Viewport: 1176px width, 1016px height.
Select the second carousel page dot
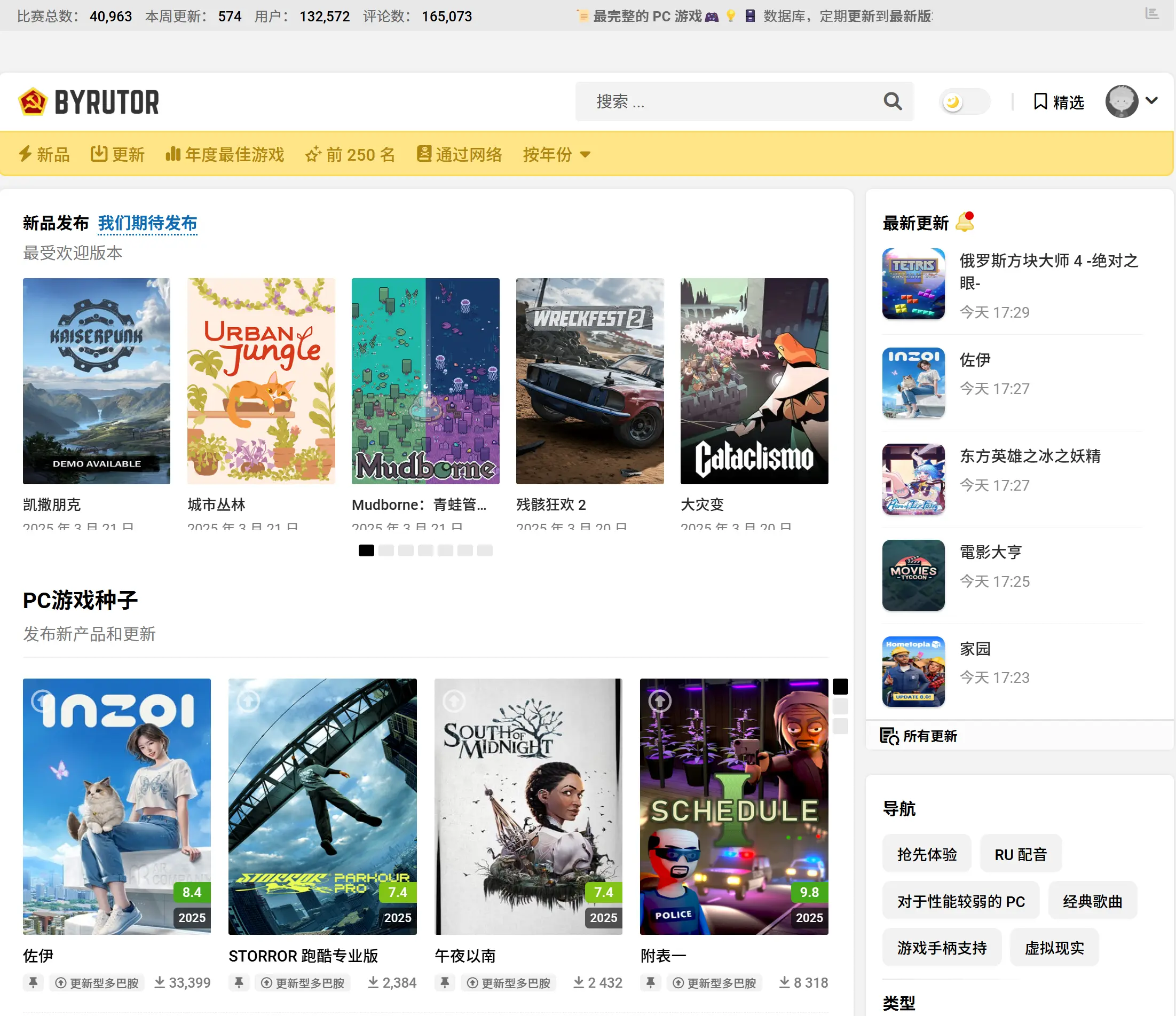386,550
